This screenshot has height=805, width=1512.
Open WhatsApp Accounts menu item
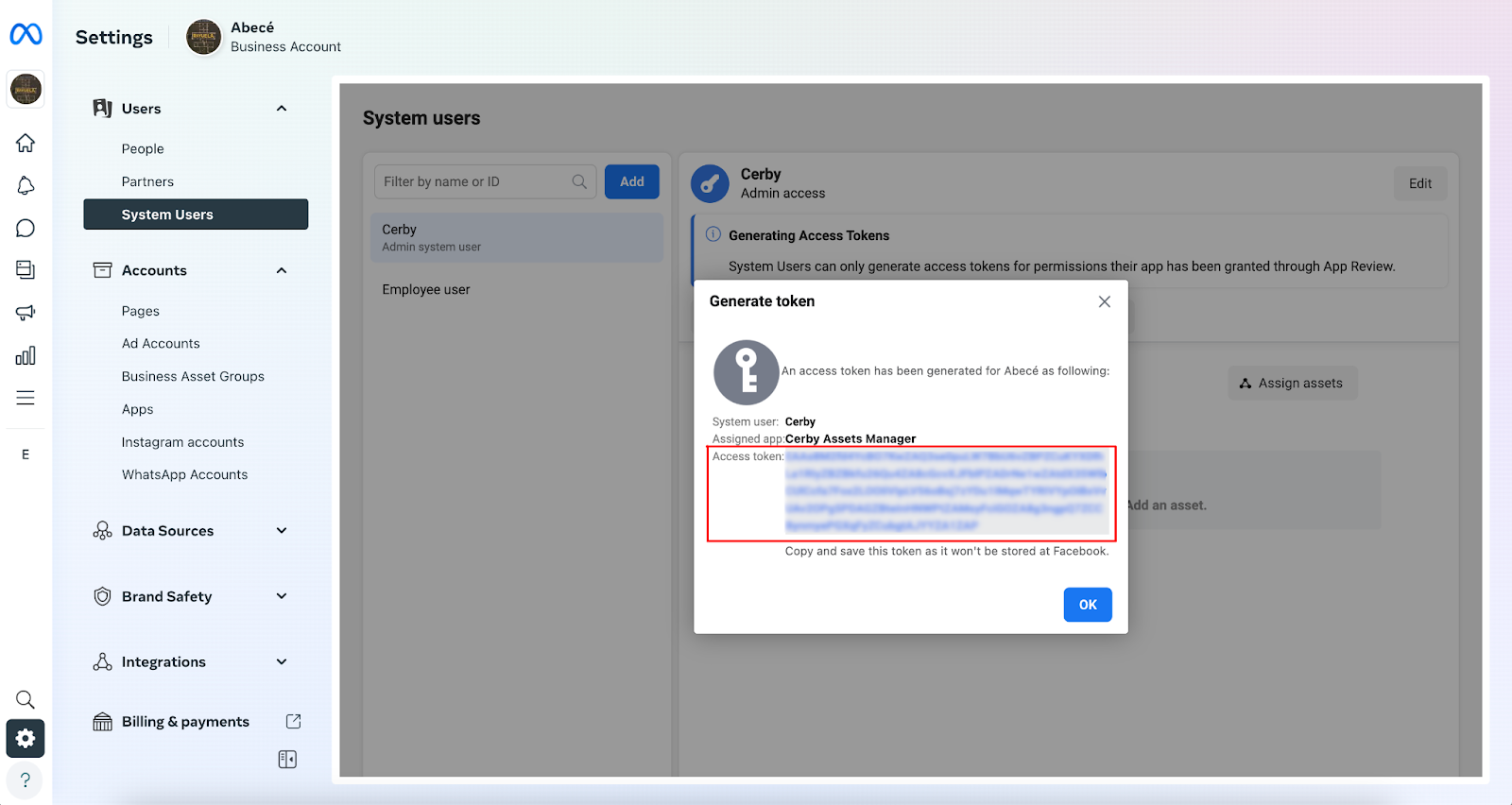click(184, 474)
